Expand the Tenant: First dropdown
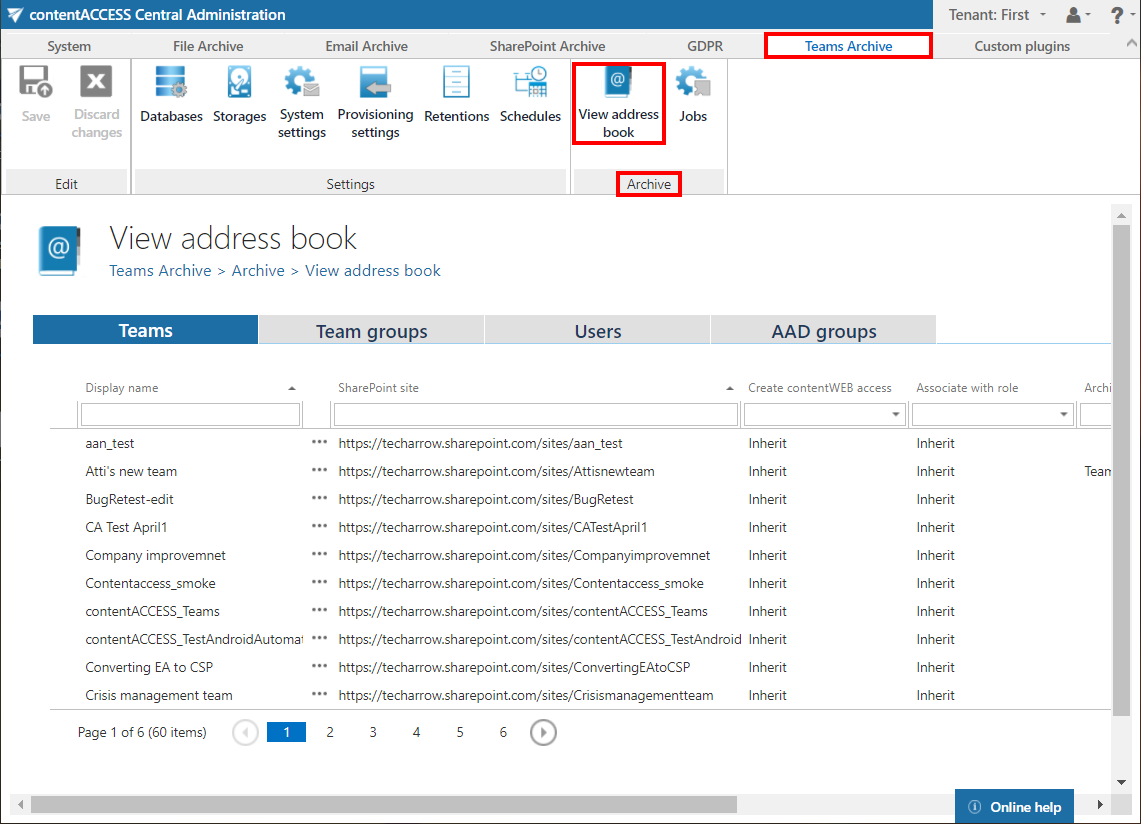 tap(996, 15)
